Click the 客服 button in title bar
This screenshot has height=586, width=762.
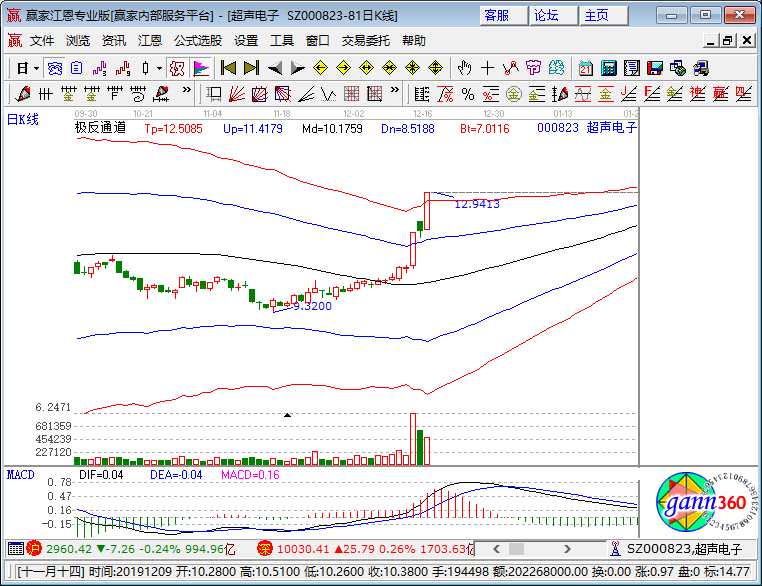[503, 16]
